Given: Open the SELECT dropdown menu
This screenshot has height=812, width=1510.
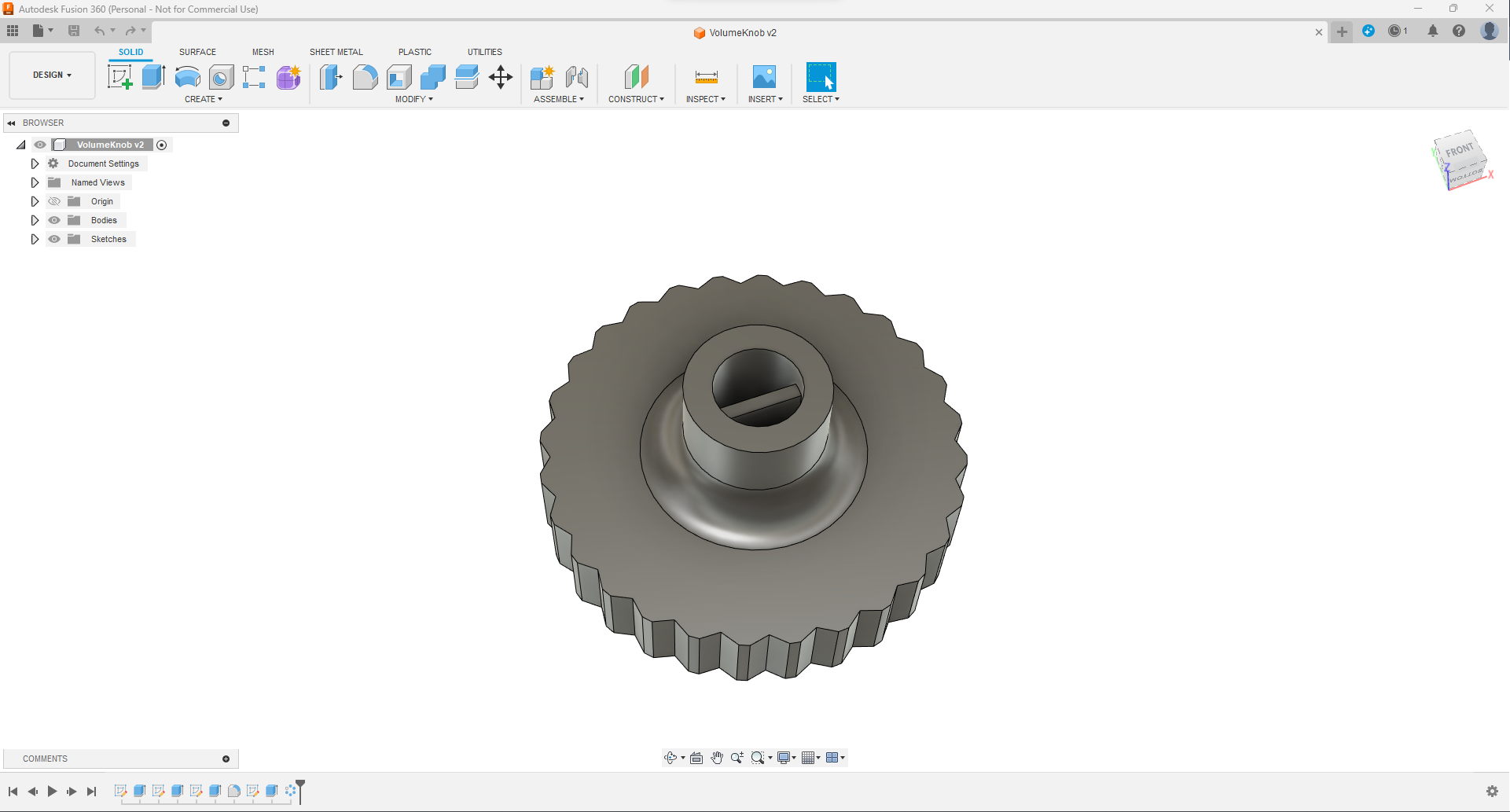Looking at the screenshot, I should [821, 99].
